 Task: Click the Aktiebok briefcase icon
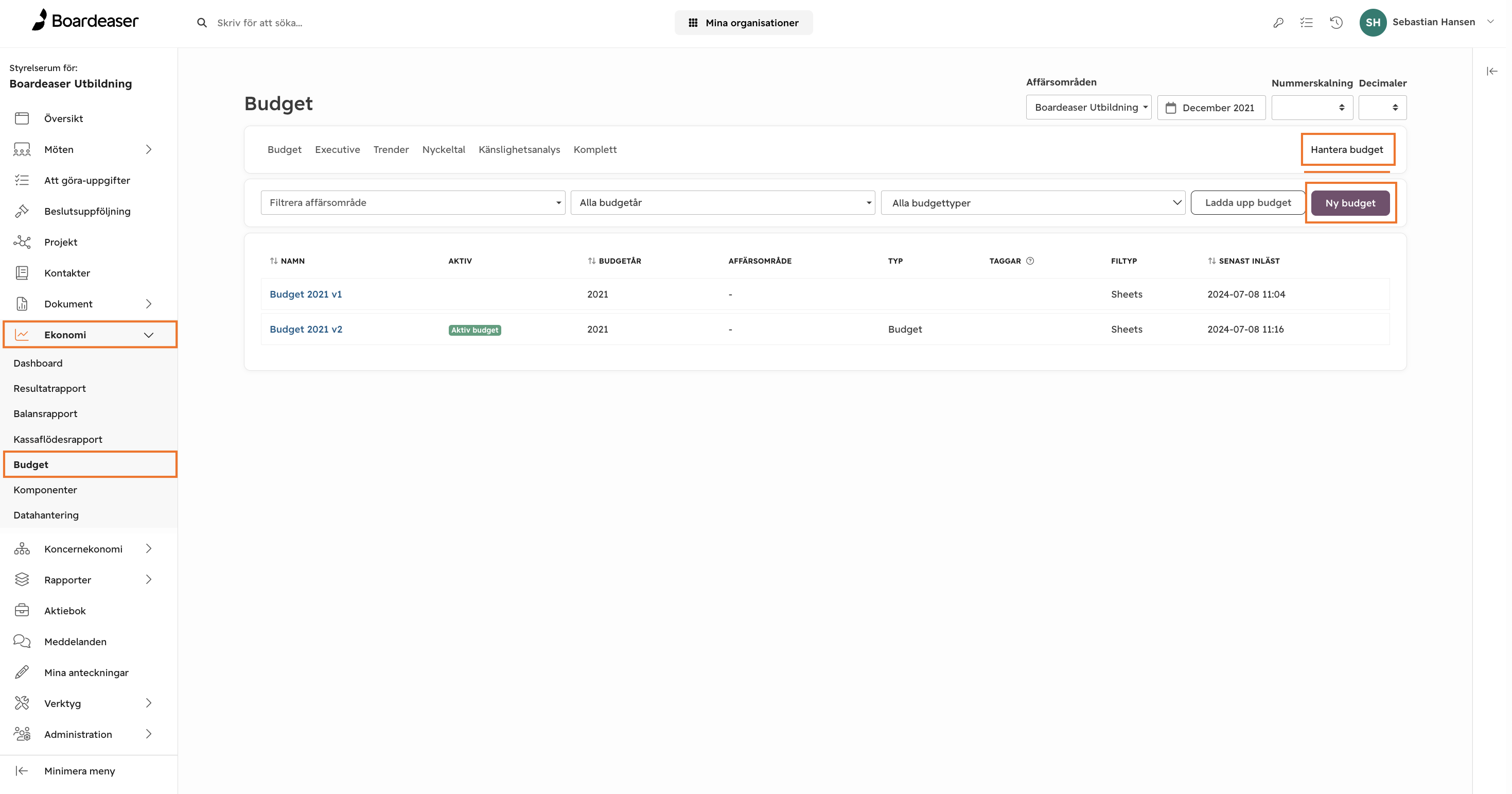22,610
